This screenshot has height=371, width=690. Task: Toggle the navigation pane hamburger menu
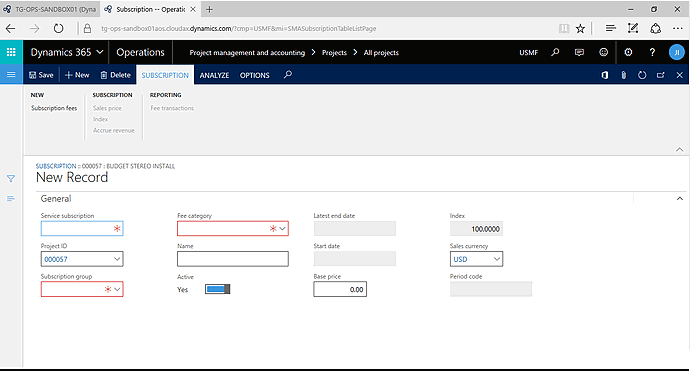click(x=11, y=75)
